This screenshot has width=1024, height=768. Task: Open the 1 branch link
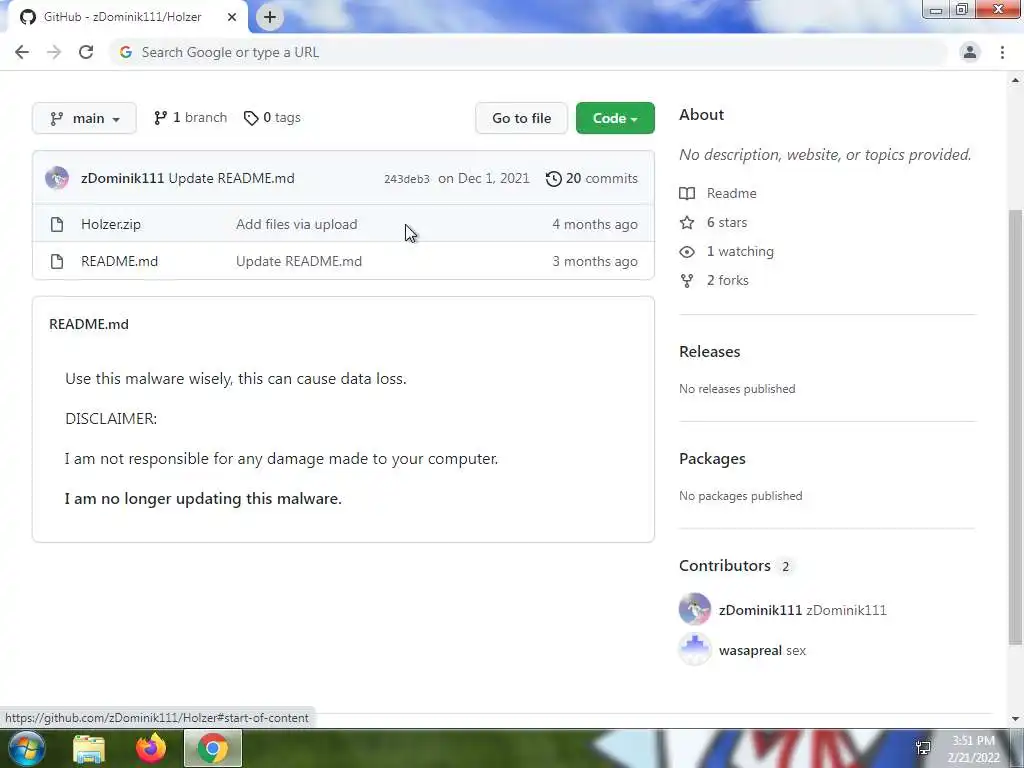pyautogui.click(x=190, y=118)
